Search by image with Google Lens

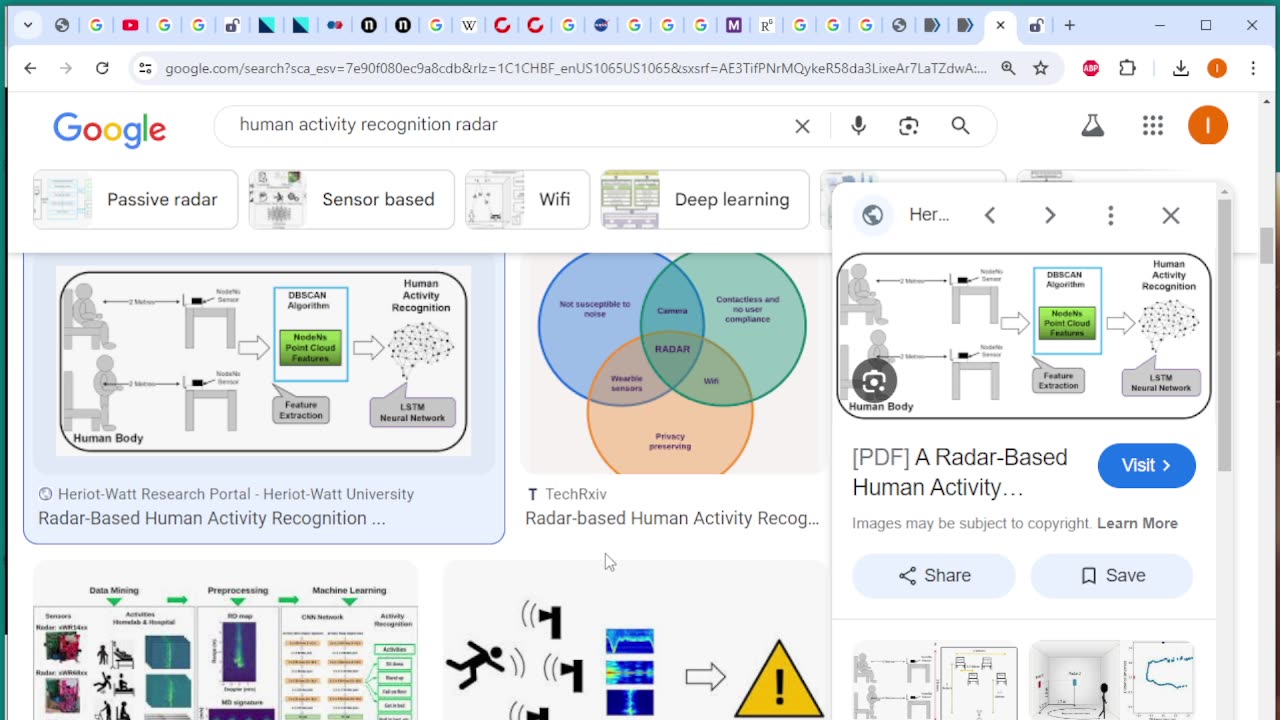(908, 126)
